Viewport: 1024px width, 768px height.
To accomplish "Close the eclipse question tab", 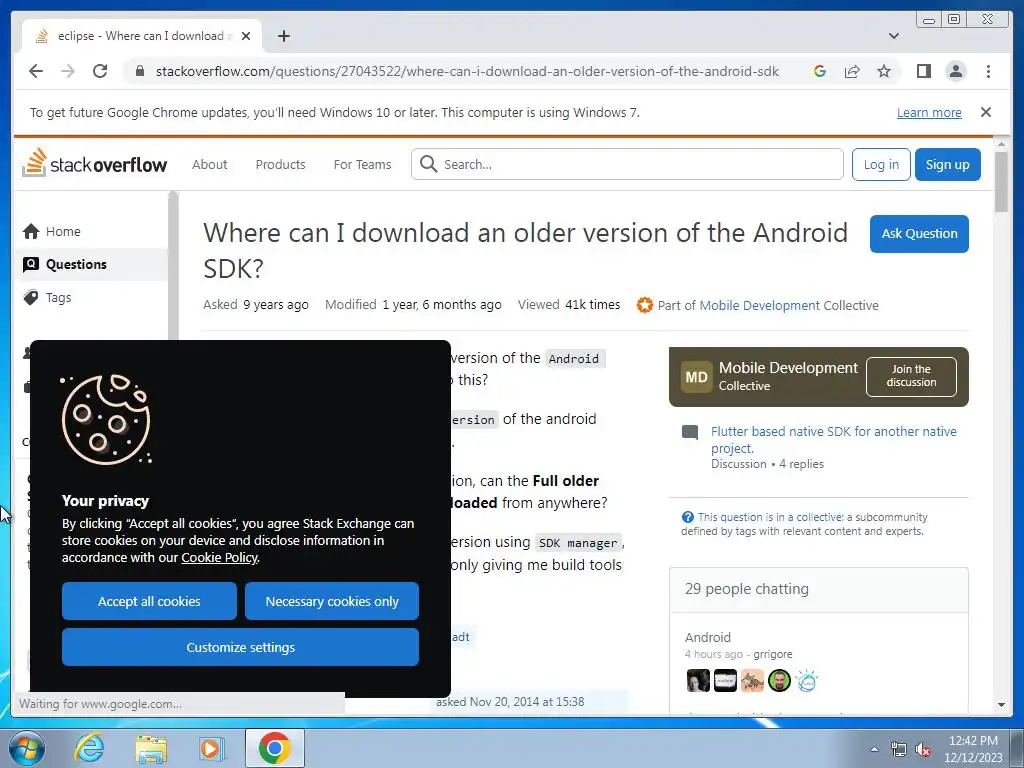I will click(x=246, y=36).
